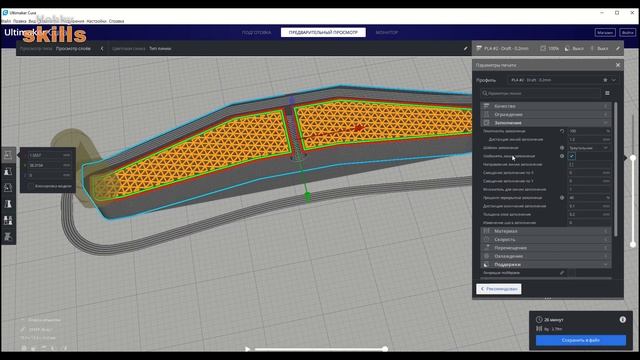Click the pencil icon on the view bar
Screen dimensions: 640x360
[x=465, y=48]
